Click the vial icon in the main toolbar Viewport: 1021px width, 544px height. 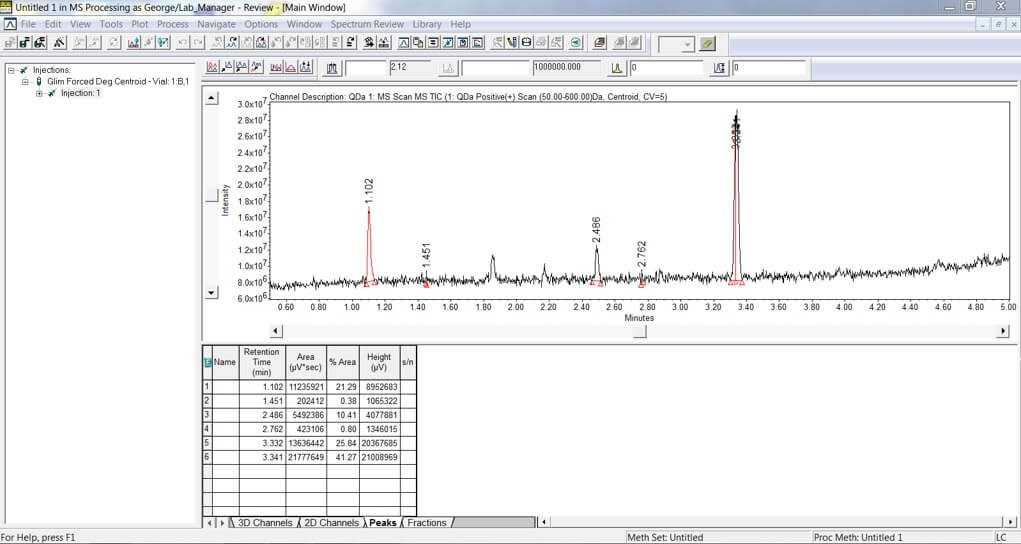(x=511, y=43)
